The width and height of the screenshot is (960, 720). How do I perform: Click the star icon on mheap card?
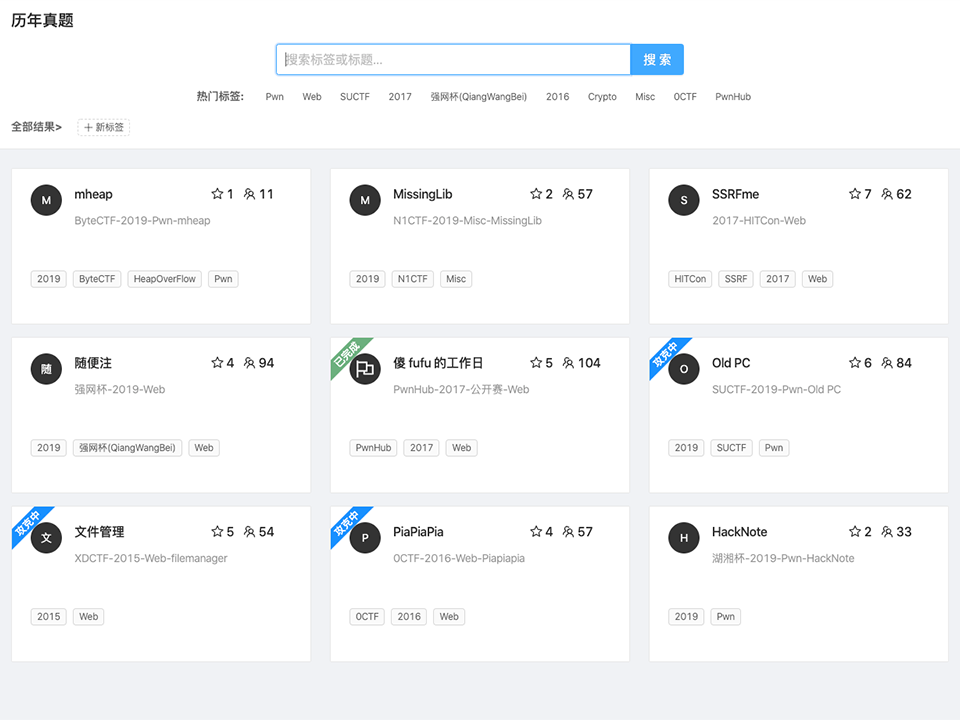[x=217, y=194]
